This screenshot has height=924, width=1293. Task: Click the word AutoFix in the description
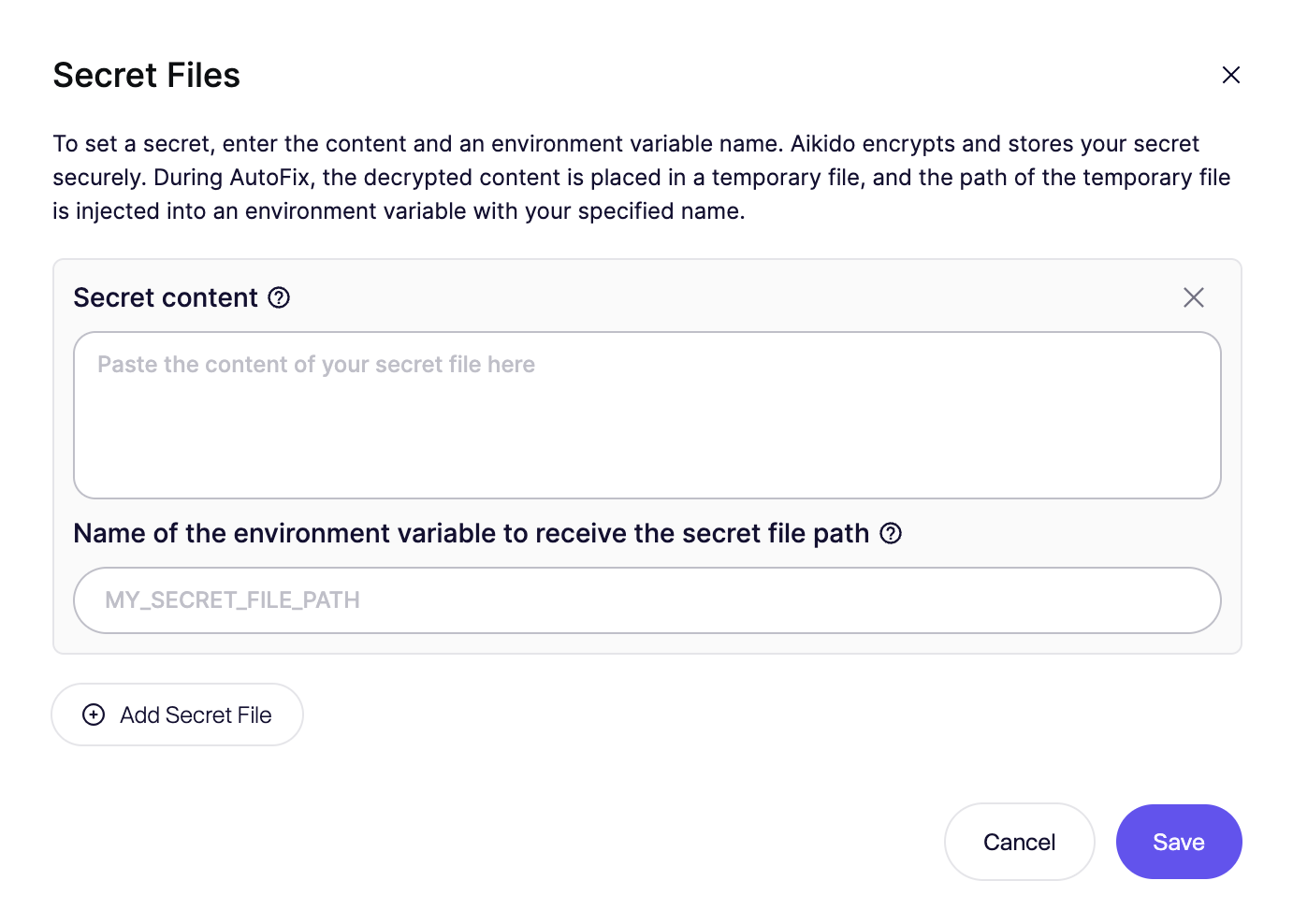(x=269, y=178)
